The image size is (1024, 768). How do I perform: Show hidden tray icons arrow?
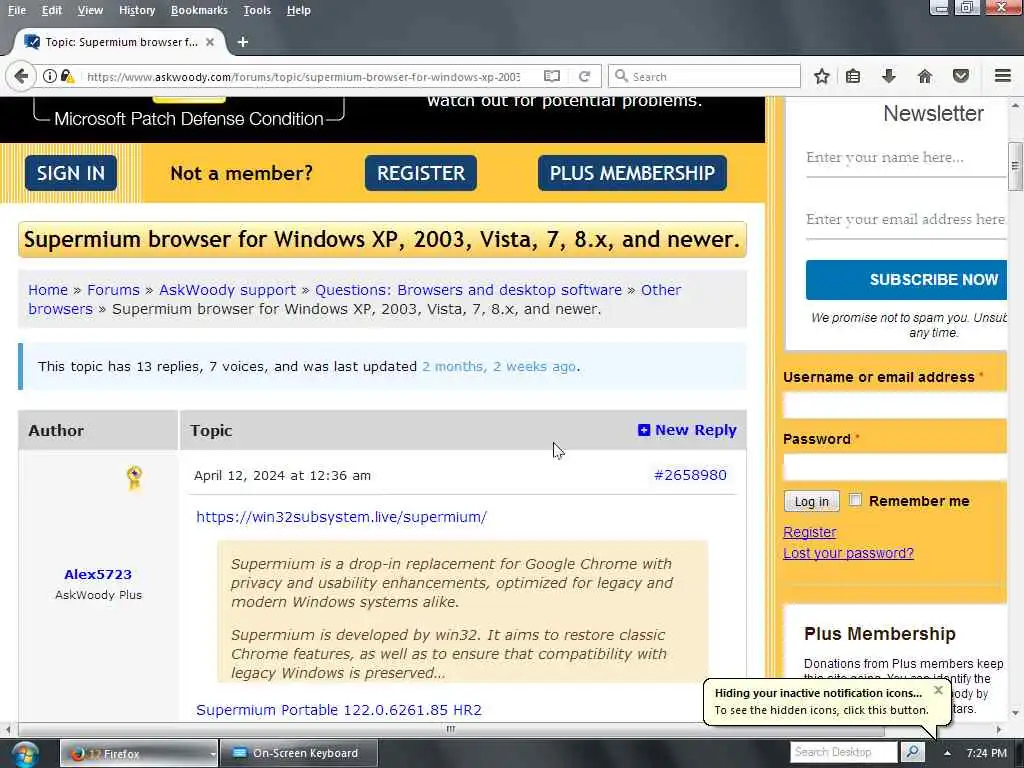point(947,753)
